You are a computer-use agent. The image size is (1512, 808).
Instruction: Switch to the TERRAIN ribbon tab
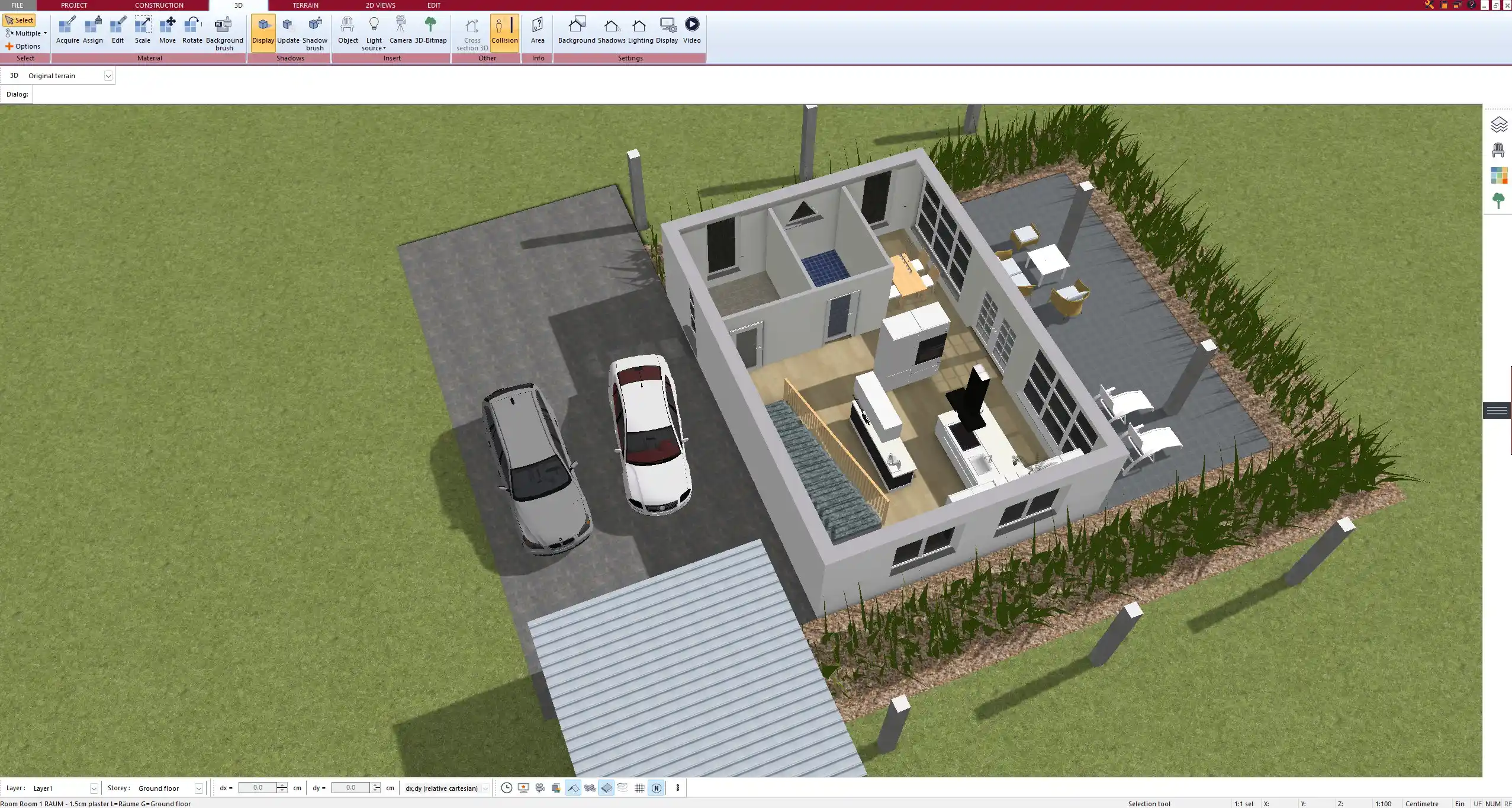(x=304, y=5)
